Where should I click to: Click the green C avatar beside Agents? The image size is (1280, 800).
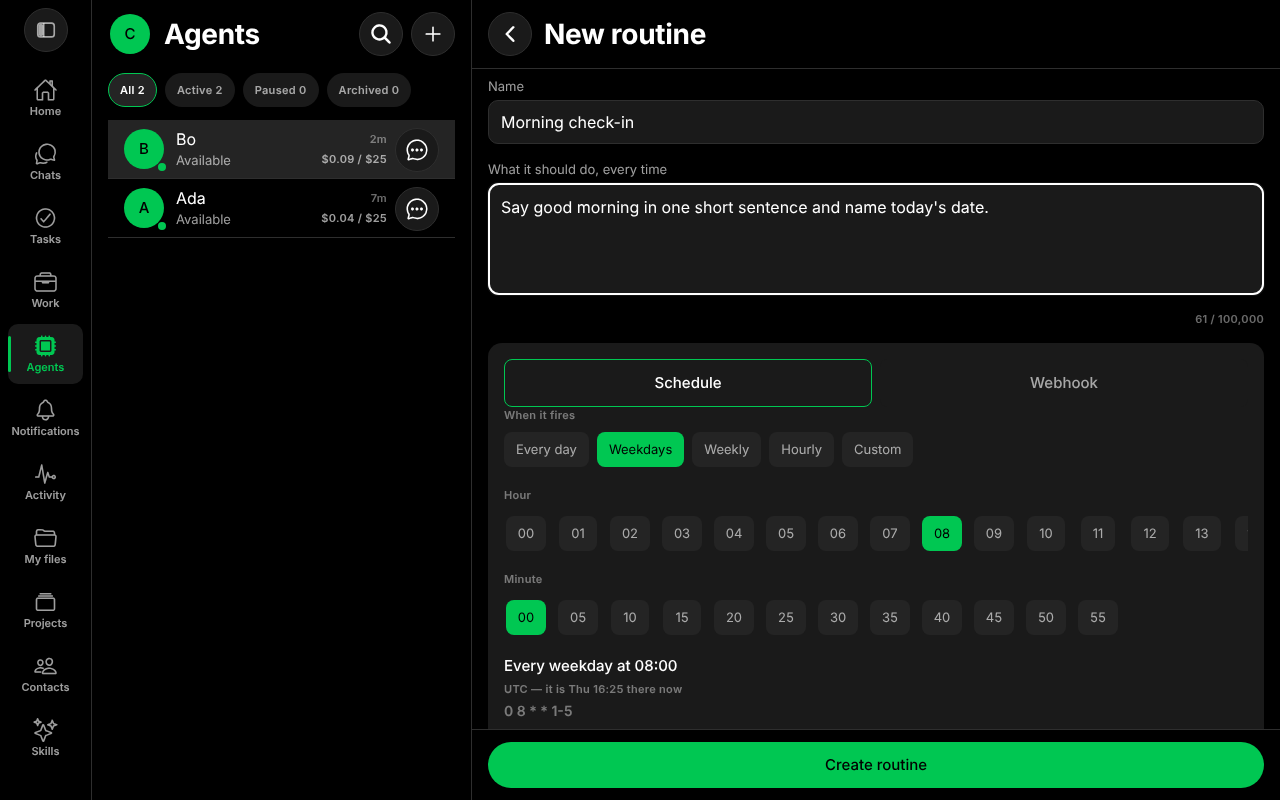point(130,34)
